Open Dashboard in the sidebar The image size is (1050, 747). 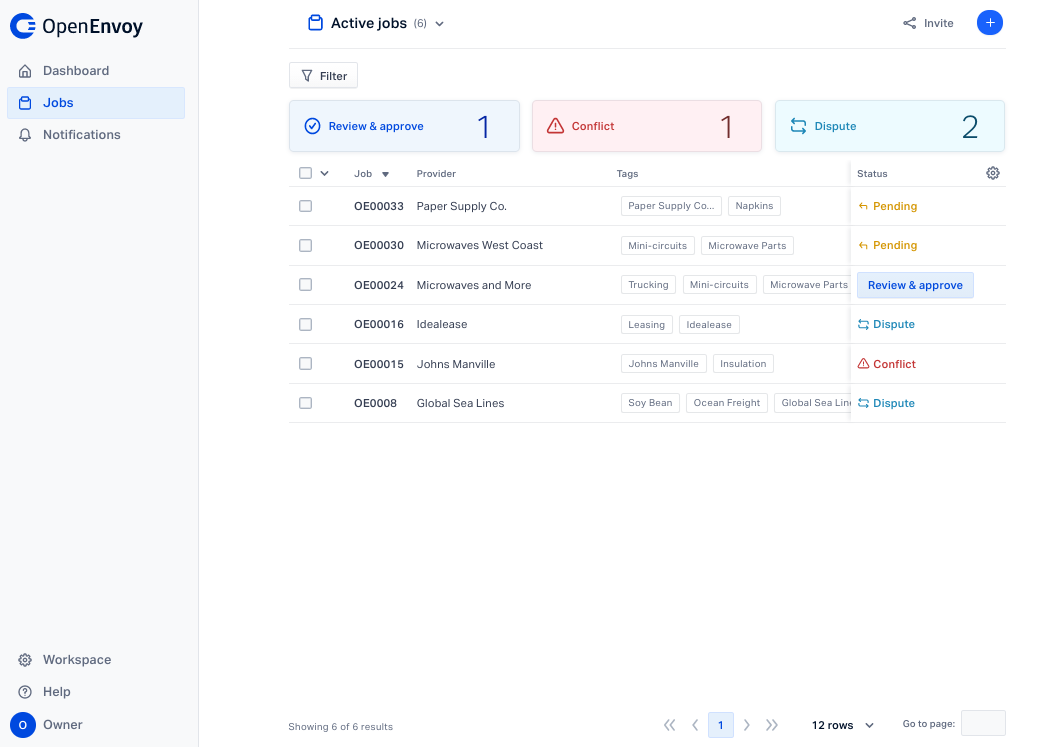coord(96,71)
